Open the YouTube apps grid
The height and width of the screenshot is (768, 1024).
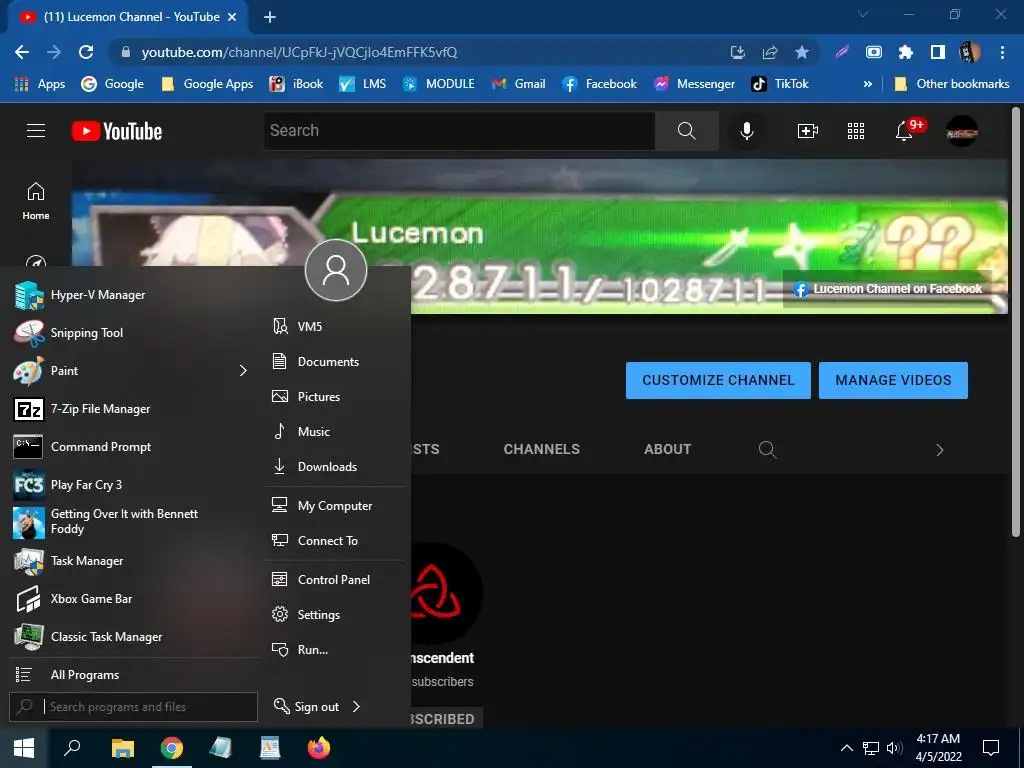point(856,131)
